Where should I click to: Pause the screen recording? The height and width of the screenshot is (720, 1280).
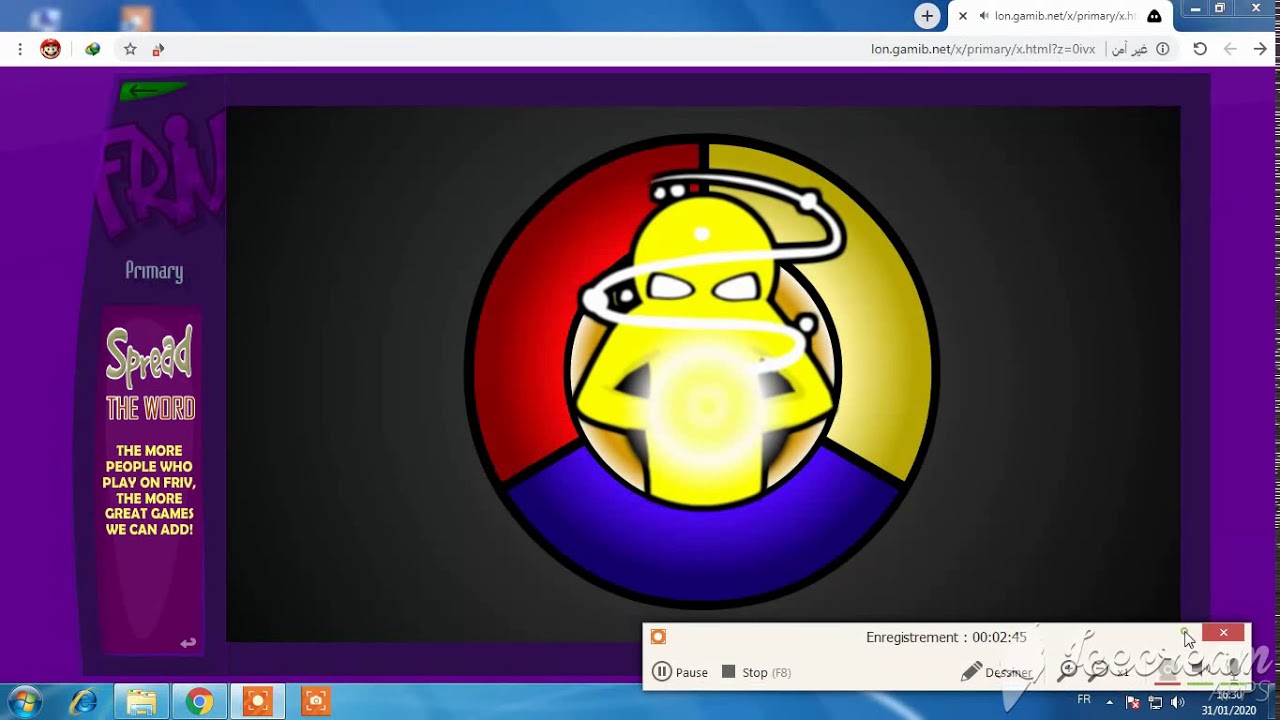680,672
